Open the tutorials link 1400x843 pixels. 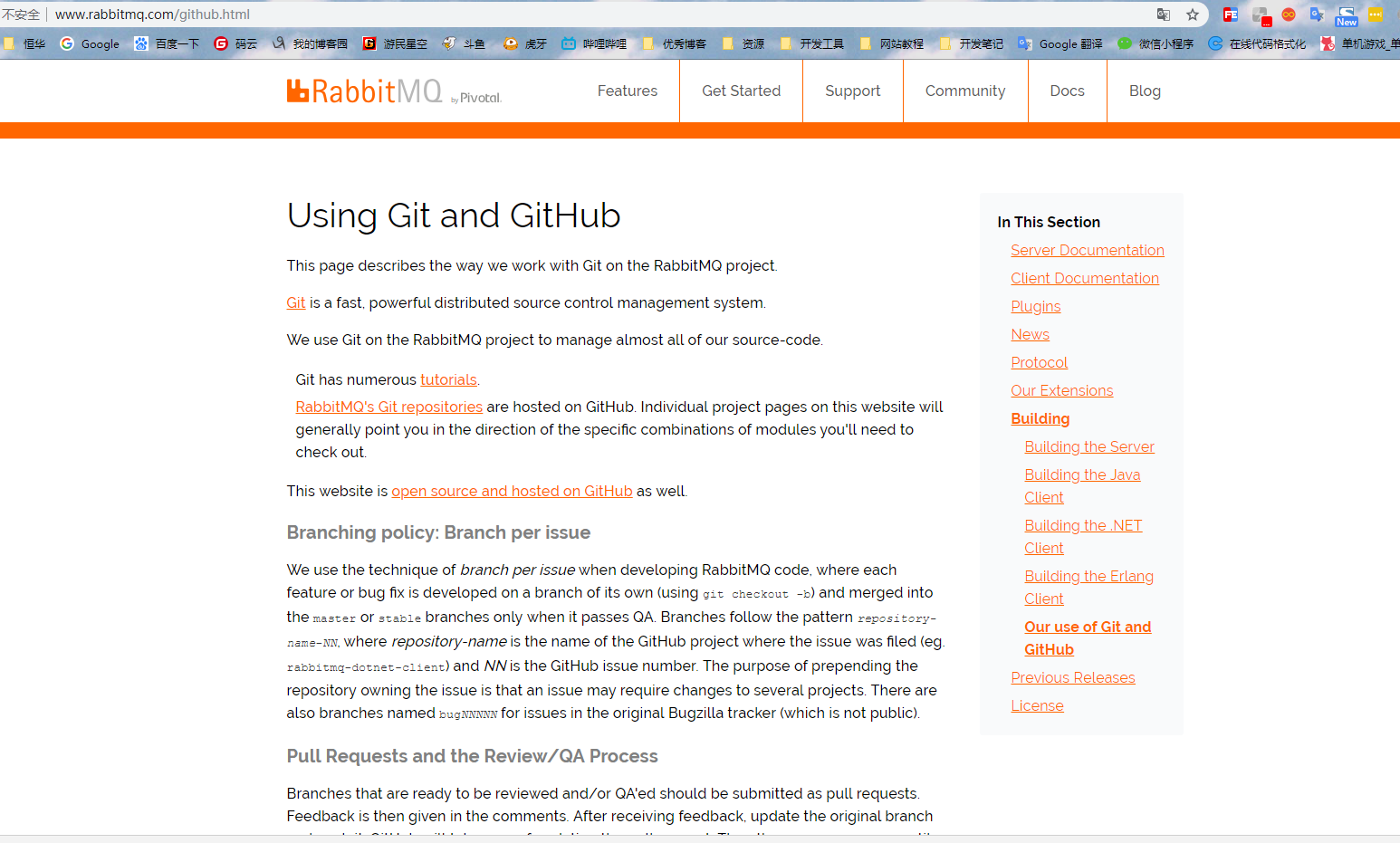(x=448, y=379)
